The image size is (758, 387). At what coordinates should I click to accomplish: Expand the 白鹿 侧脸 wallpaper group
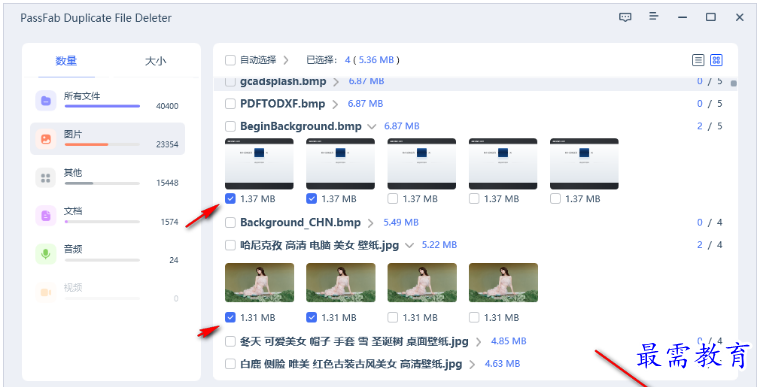coord(472,363)
